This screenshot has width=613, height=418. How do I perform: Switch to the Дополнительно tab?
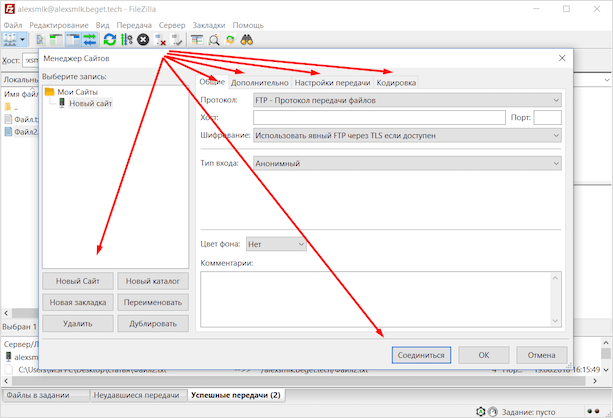coord(260,83)
